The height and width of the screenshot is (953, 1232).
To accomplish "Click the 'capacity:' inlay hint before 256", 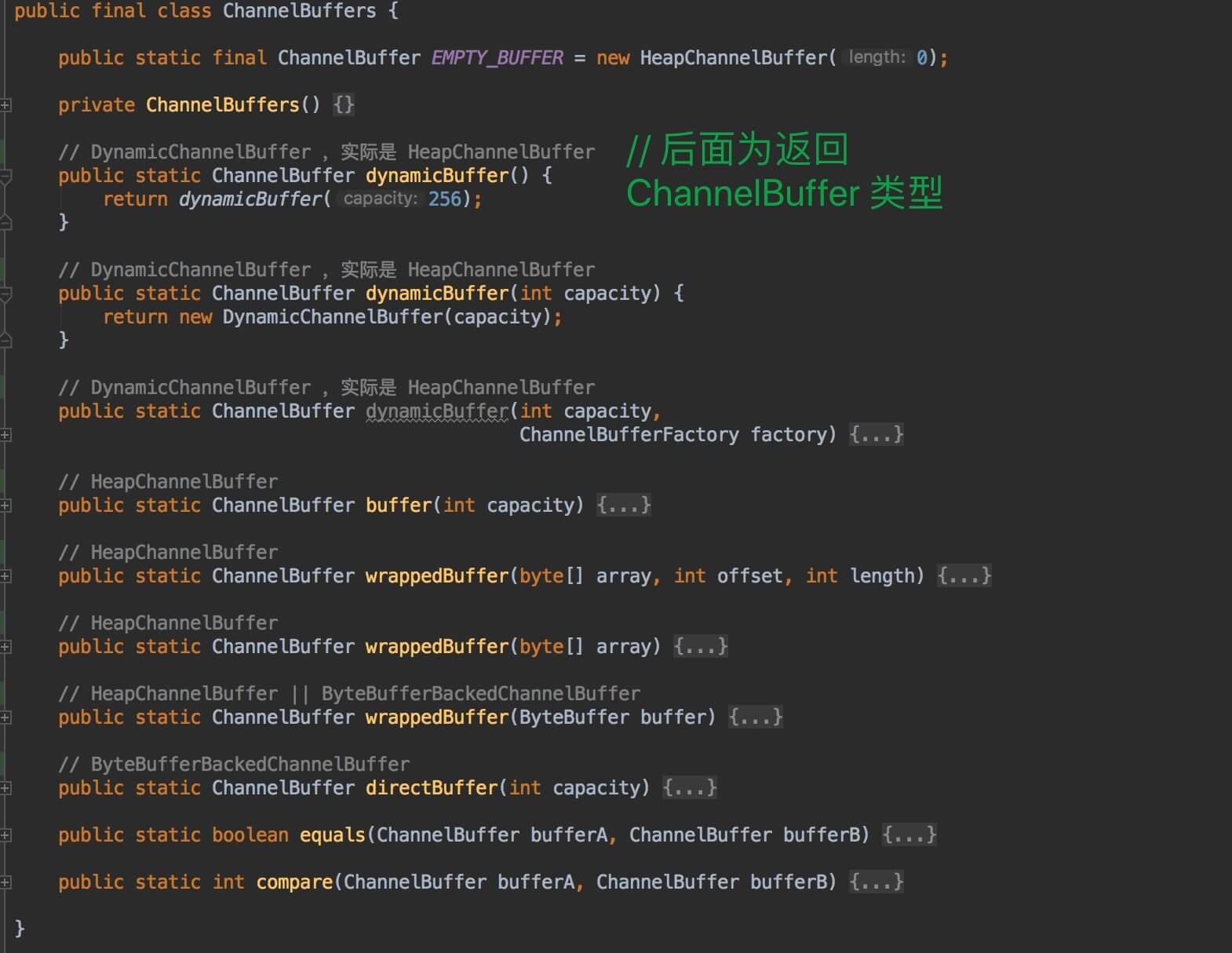I will (x=380, y=199).
